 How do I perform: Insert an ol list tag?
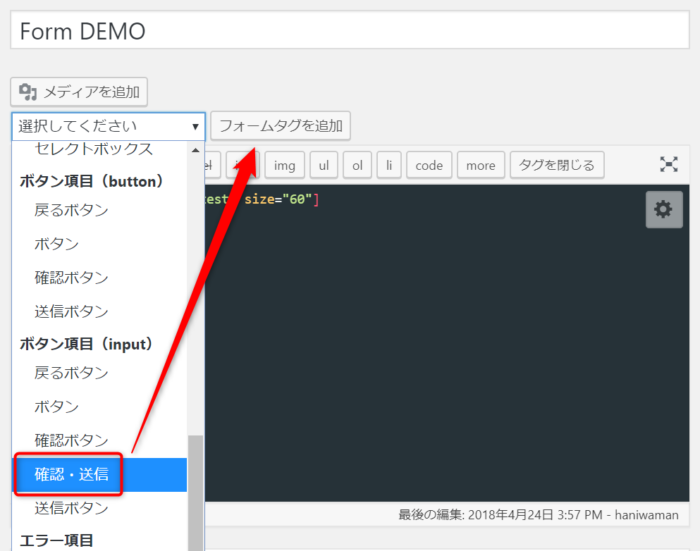point(357,165)
